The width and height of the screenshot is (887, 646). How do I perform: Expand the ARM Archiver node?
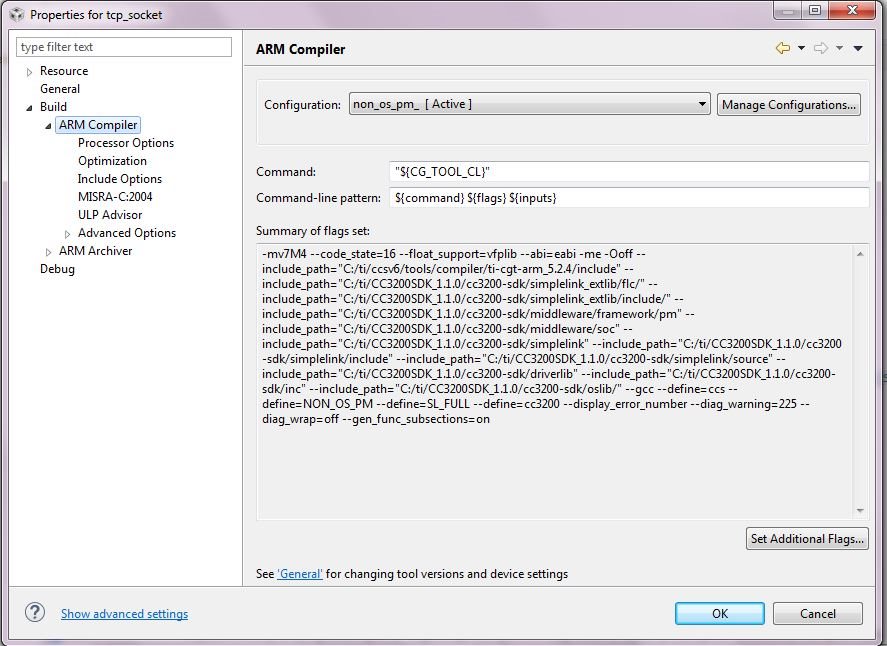48,252
